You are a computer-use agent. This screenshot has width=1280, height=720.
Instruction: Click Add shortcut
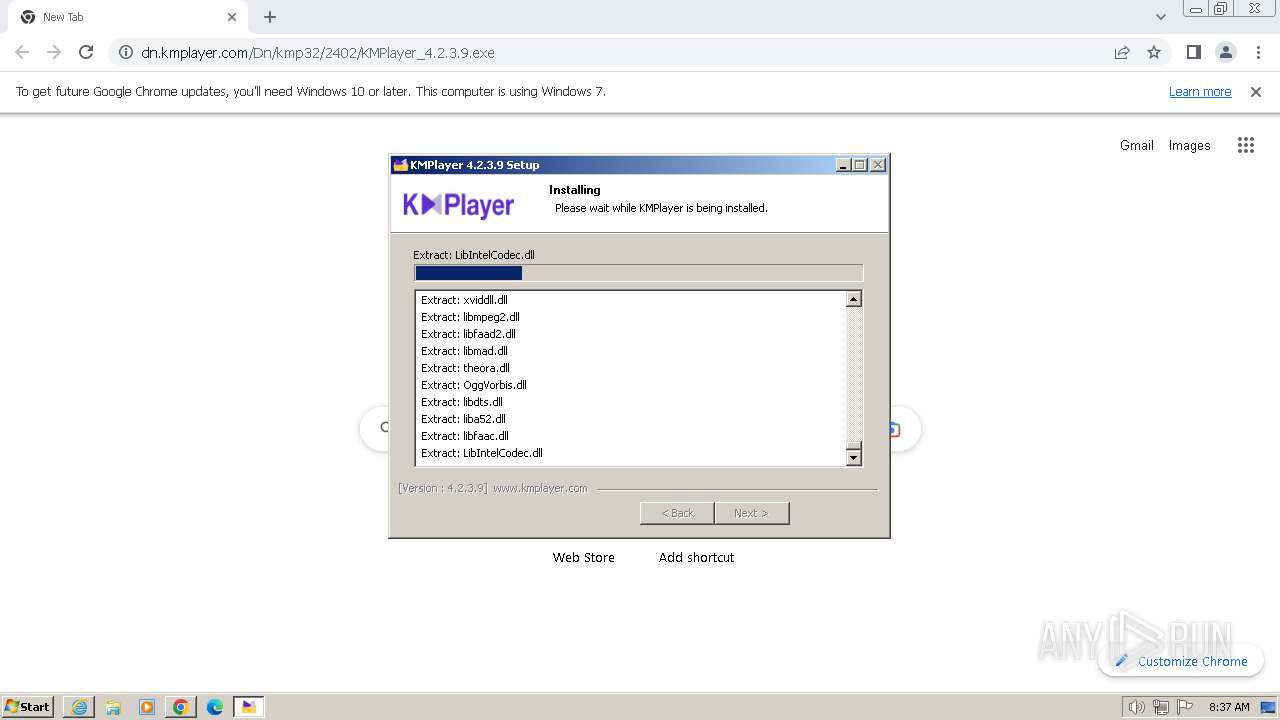[x=696, y=557]
